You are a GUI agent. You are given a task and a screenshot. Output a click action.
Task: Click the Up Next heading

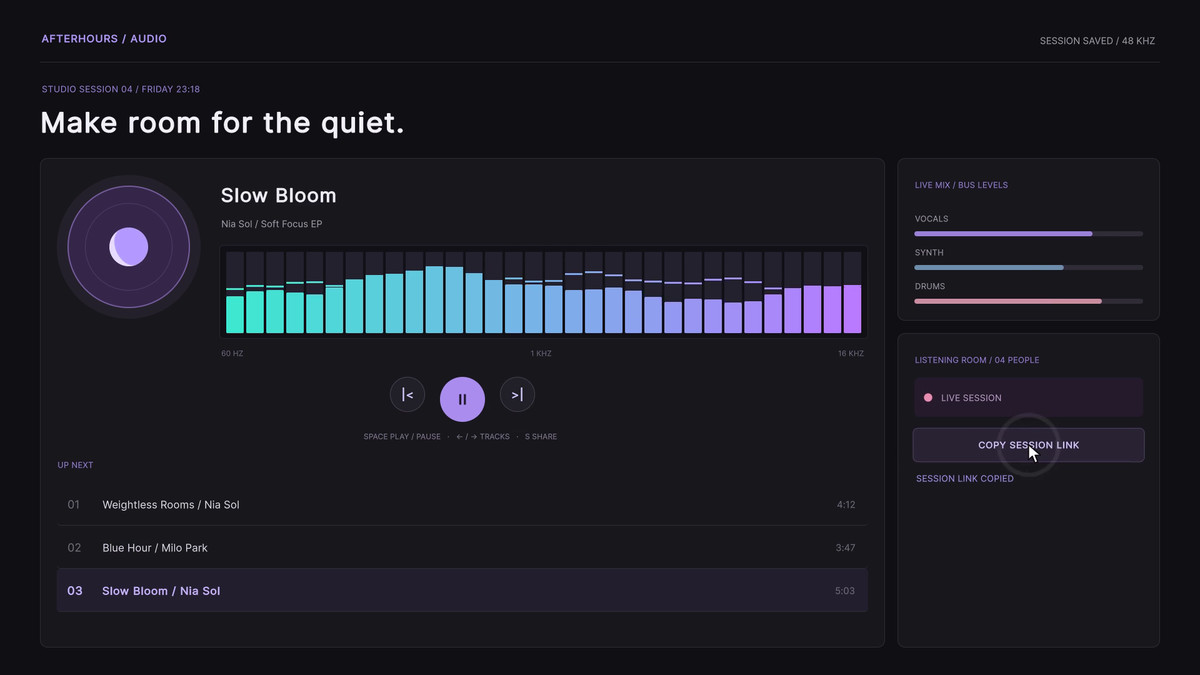point(75,465)
